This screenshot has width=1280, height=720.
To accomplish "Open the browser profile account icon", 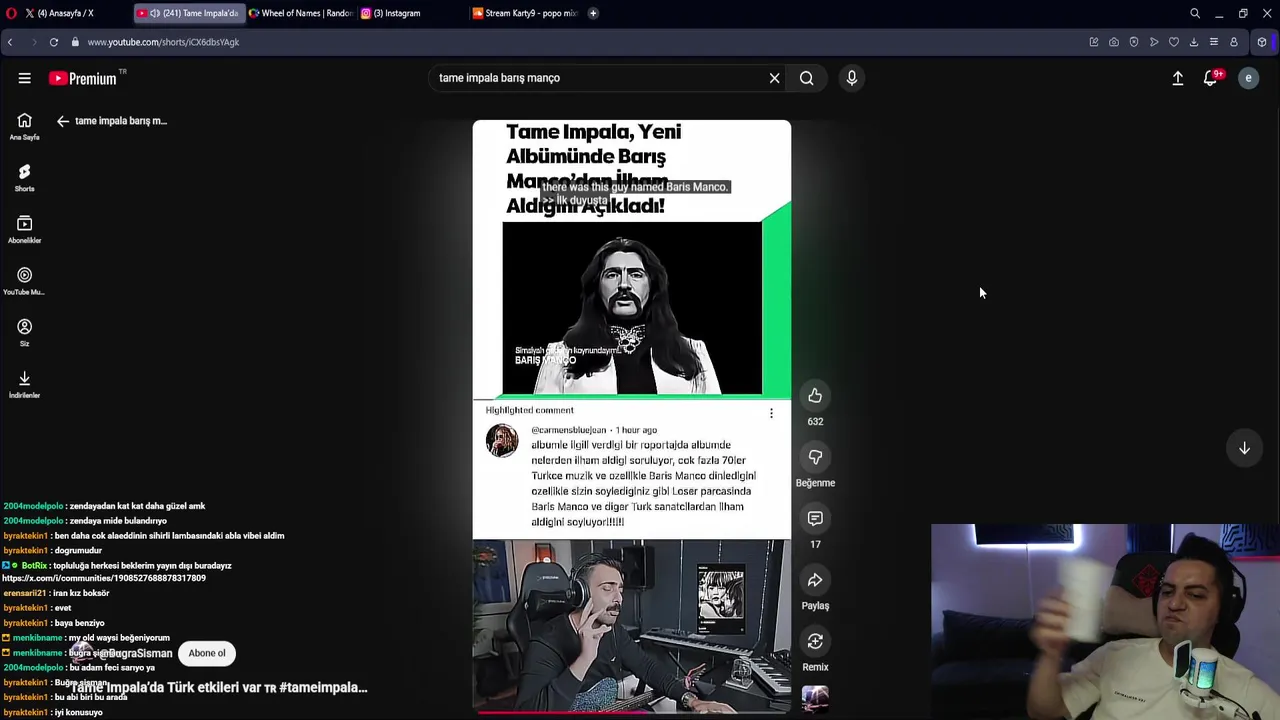I will (x=1234, y=42).
